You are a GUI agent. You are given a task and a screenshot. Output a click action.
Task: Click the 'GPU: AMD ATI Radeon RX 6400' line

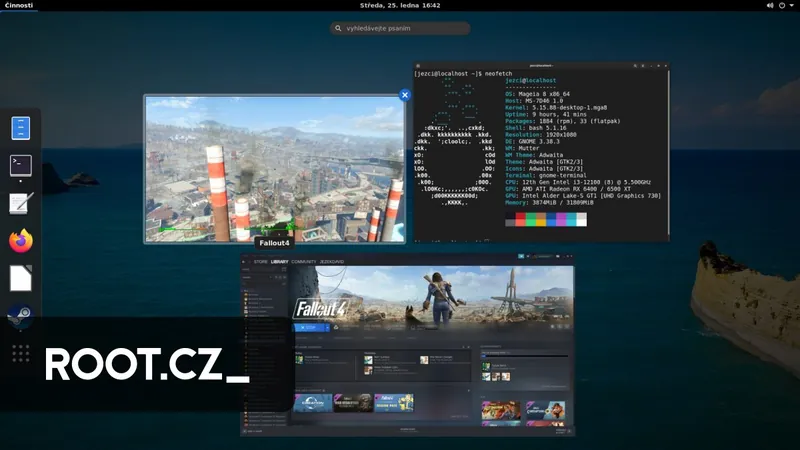[568, 189]
